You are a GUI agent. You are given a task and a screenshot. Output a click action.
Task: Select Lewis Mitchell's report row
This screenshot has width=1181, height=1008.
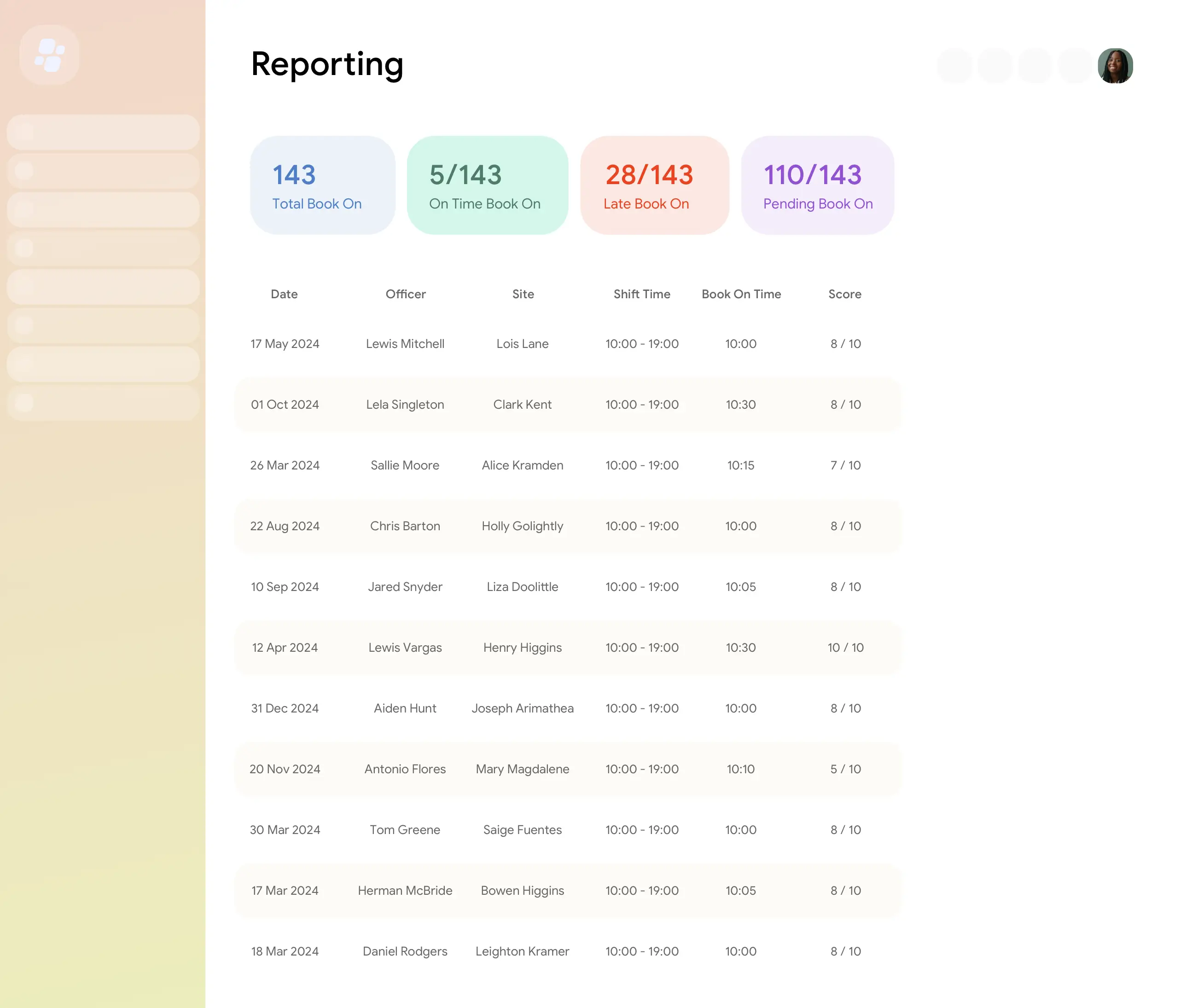click(567, 344)
